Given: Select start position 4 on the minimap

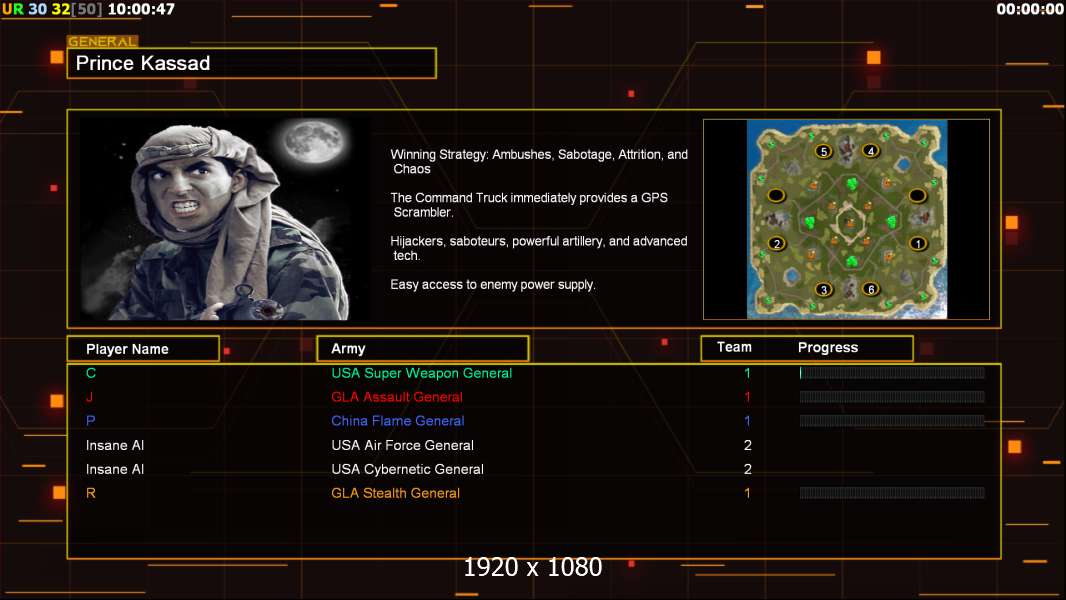Looking at the screenshot, I should click(870, 150).
